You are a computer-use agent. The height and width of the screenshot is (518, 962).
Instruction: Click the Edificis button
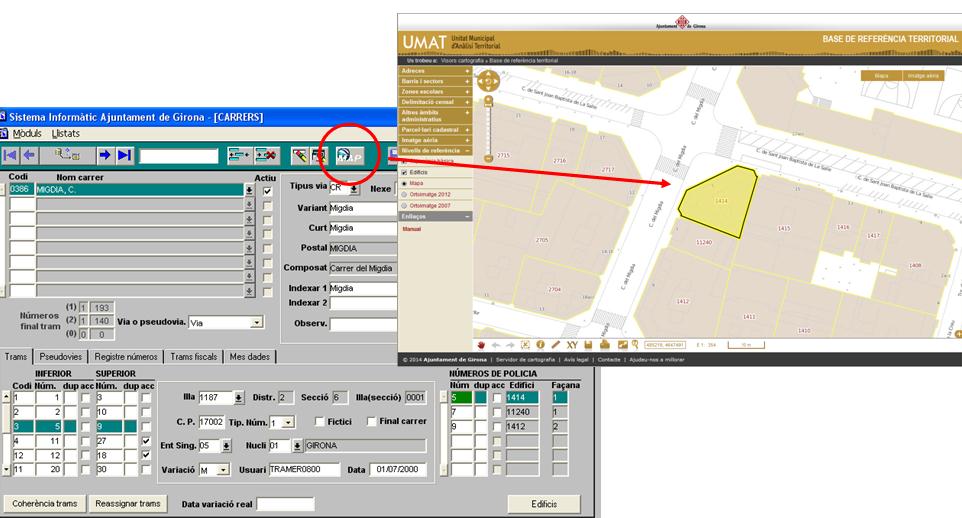tap(544, 504)
